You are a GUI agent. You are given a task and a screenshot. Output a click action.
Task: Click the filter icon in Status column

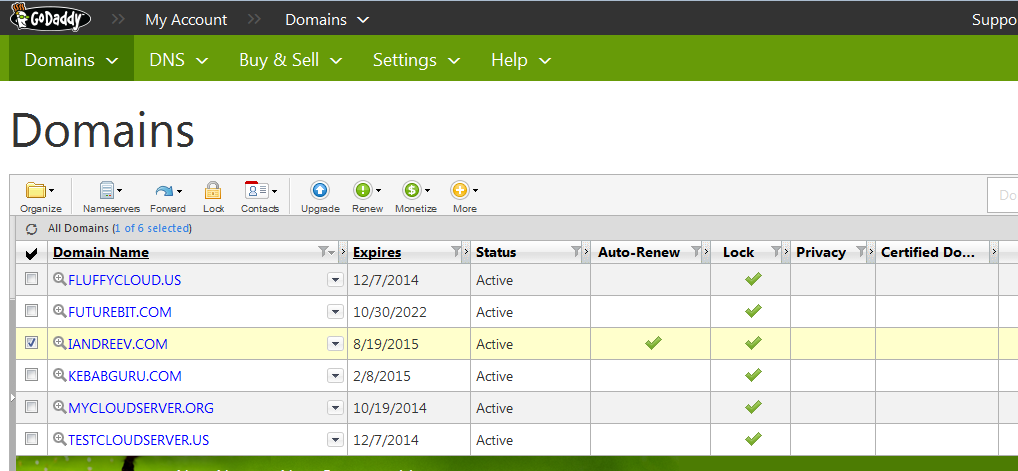coord(575,251)
